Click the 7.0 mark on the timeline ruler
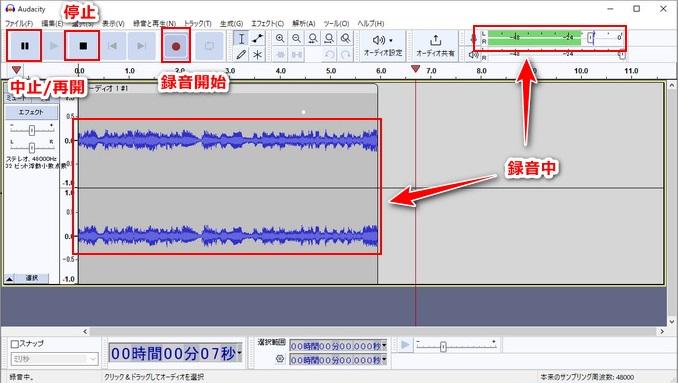Viewport: 678px width, 383px height. coord(431,70)
